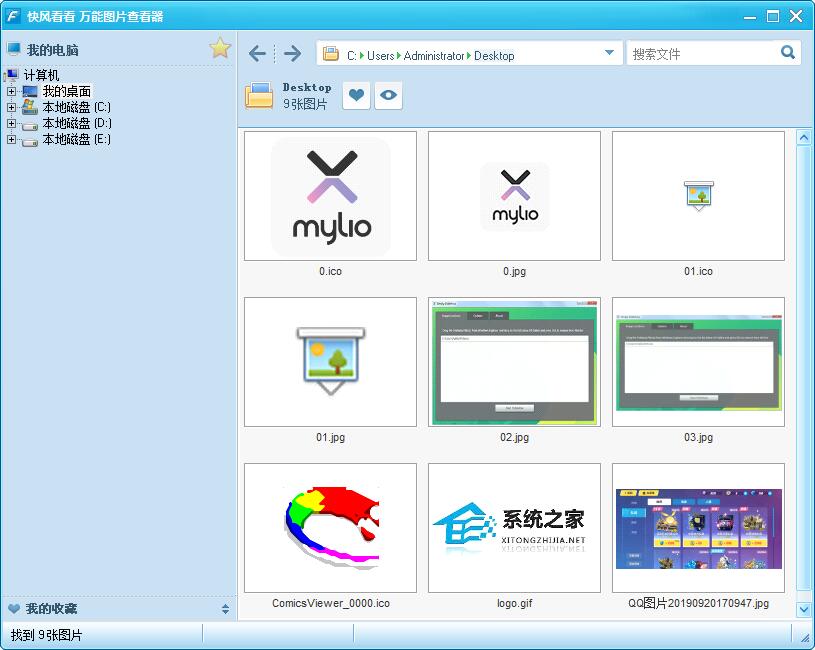Maximize the 快风看看 window

pos(773,16)
